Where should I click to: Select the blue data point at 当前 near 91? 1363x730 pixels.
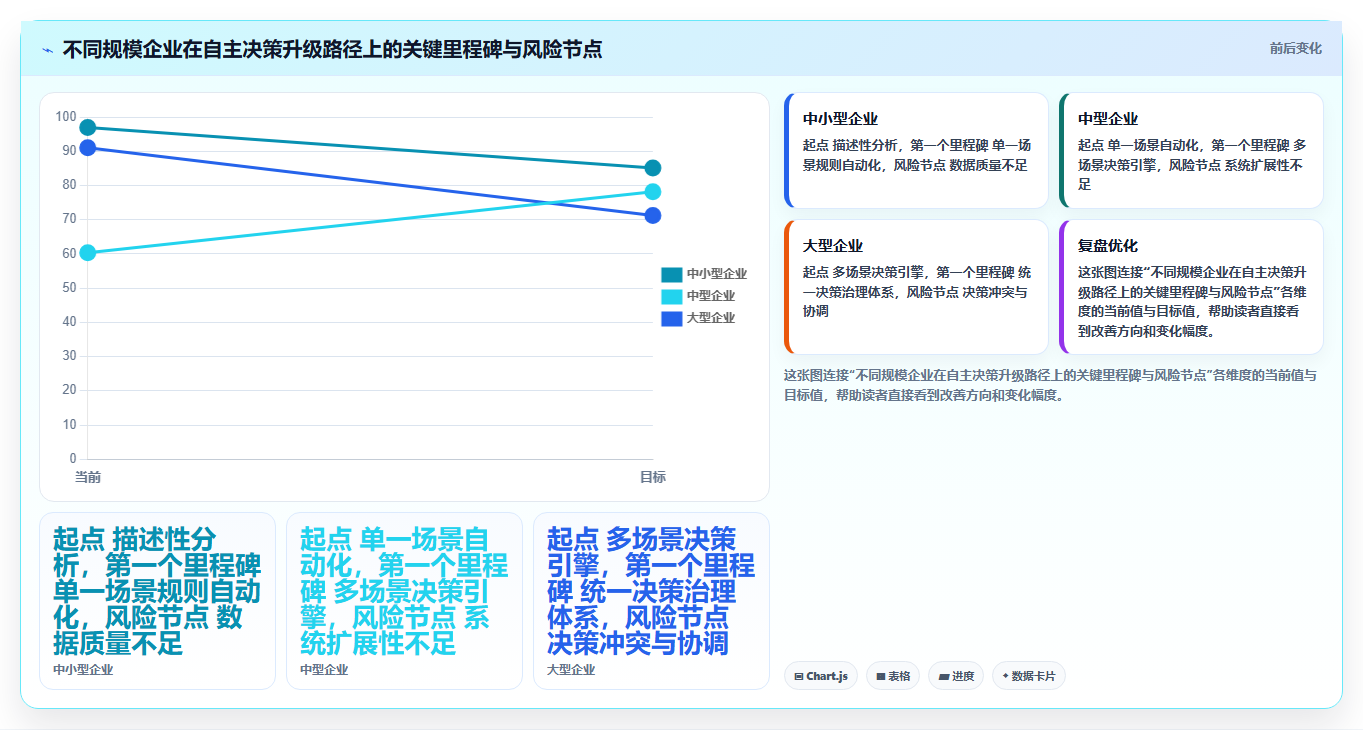click(x=88, y=148)
